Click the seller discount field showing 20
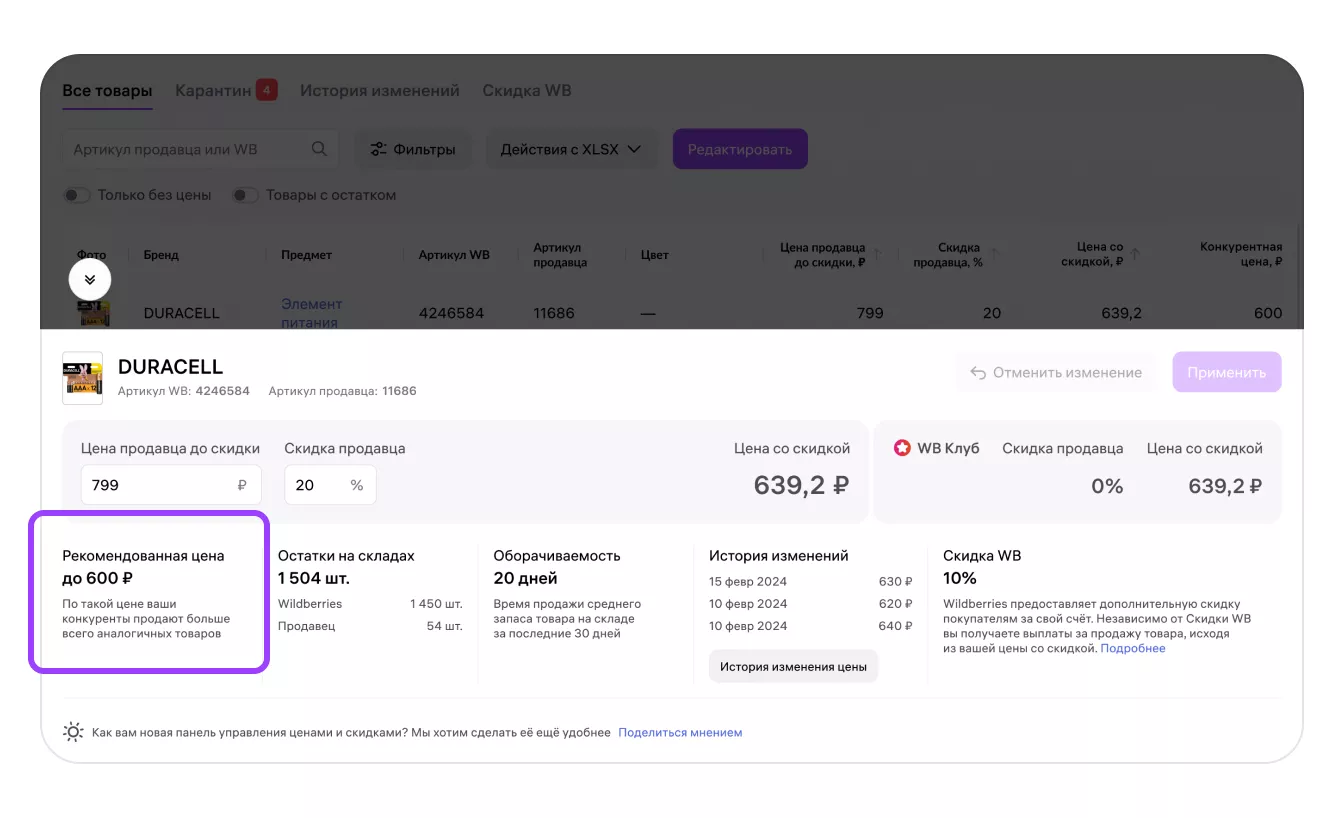The image size is (1344, 818). (x=330, y=485)
